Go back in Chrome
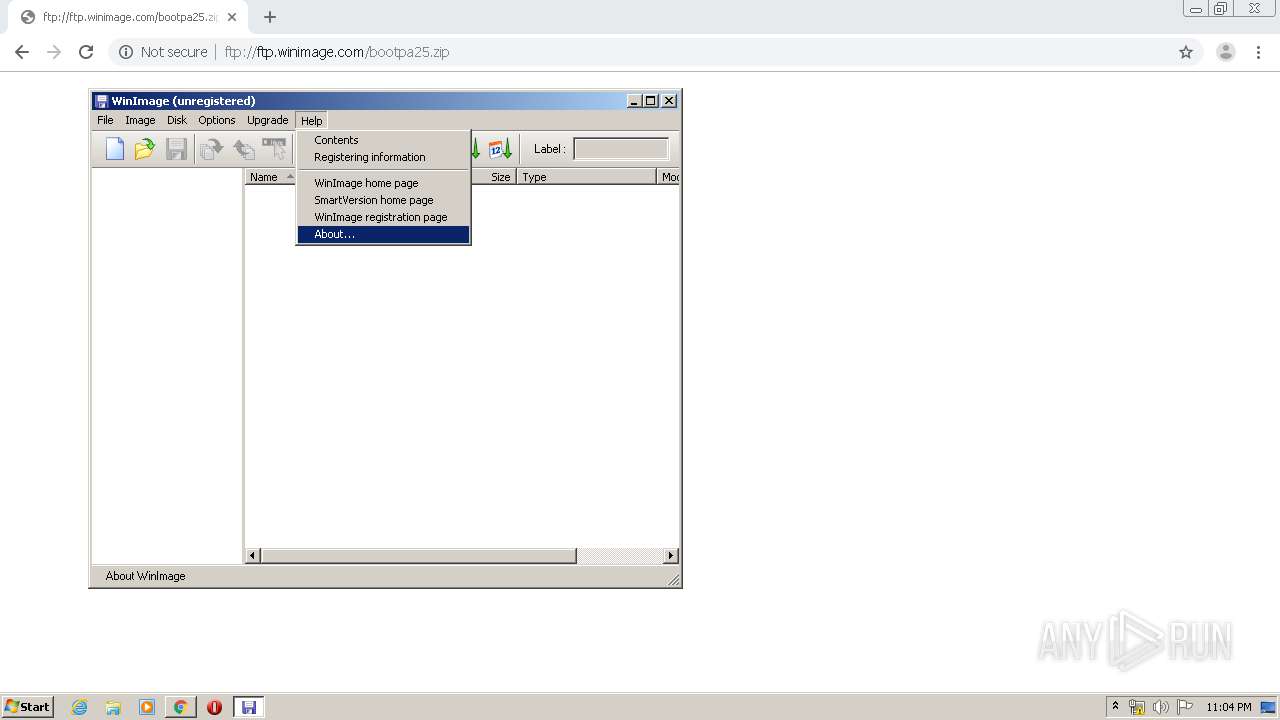This screenshot has height=720, width=1280. click(x=22, y=52)
